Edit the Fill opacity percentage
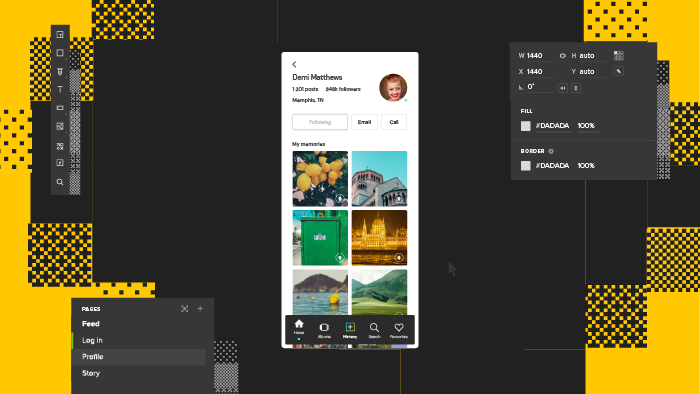Image resolution: width=700 pixels, height=394 pixels. 587,126
